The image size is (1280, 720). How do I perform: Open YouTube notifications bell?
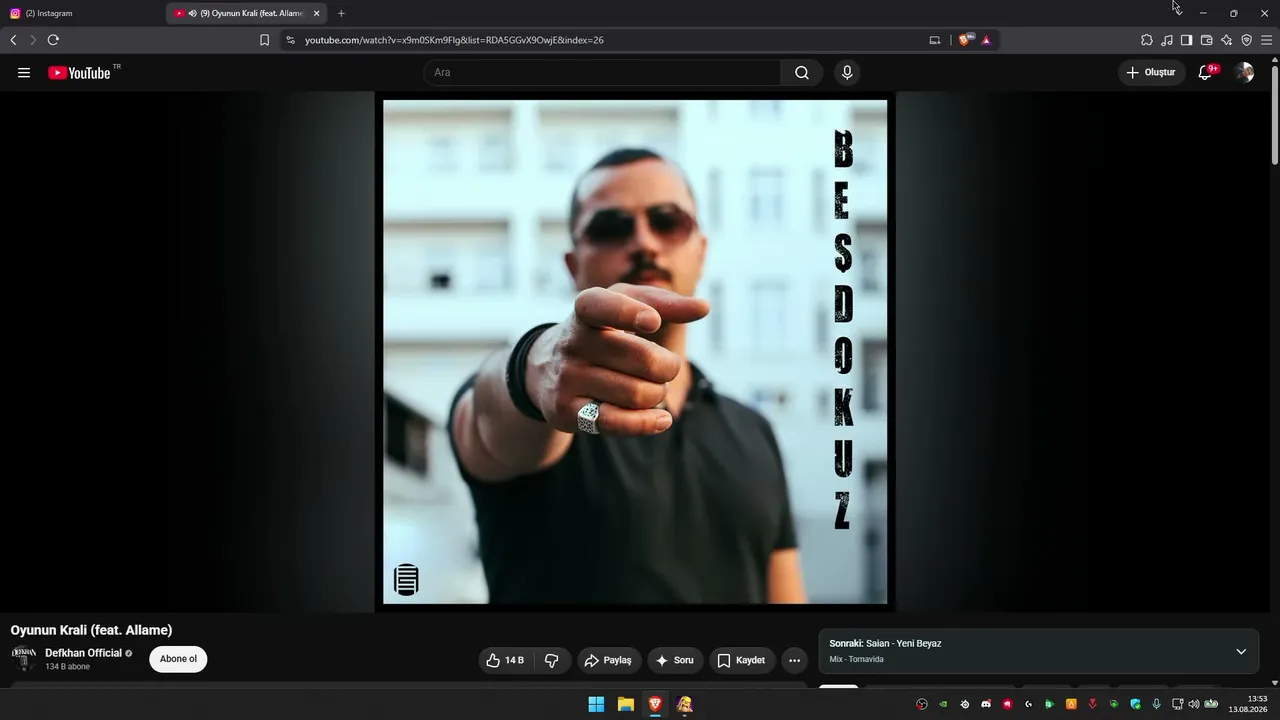1206,72
